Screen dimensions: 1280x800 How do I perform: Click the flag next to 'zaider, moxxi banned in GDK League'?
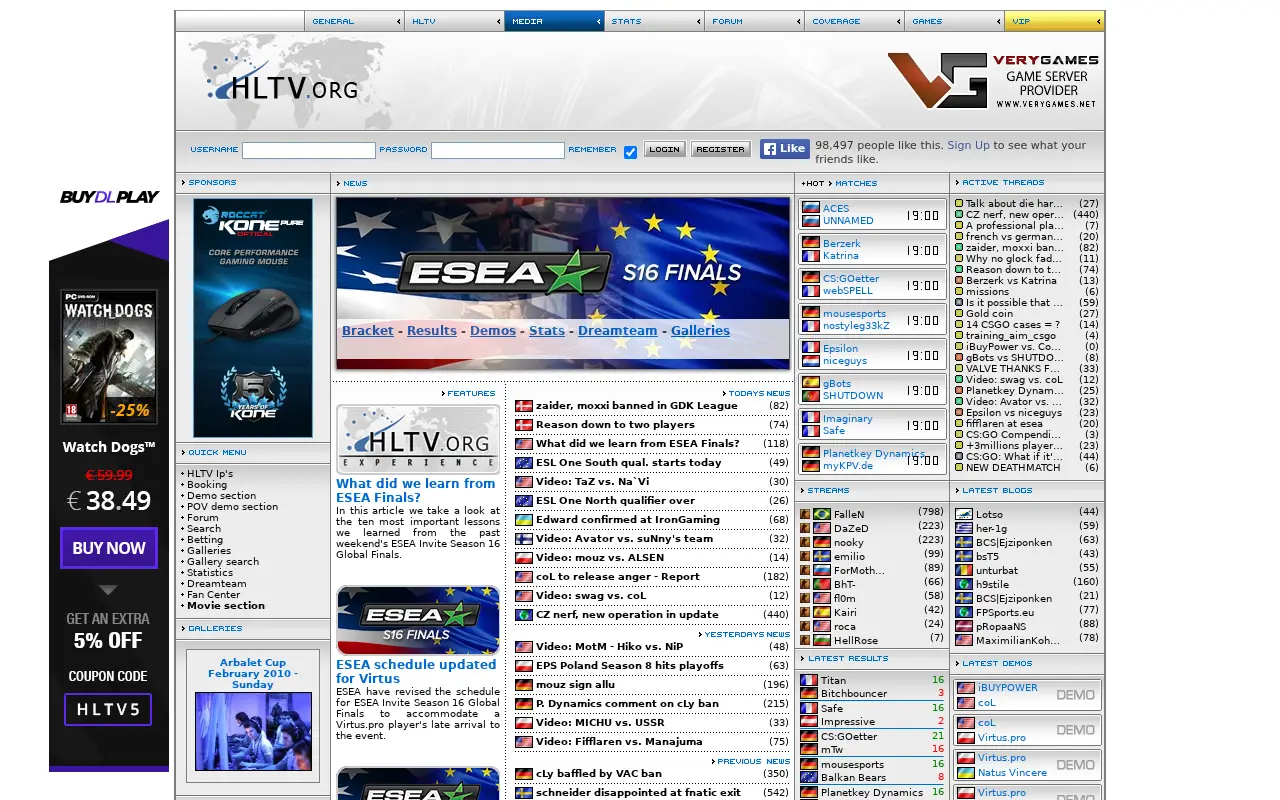(x=524, y=406)
